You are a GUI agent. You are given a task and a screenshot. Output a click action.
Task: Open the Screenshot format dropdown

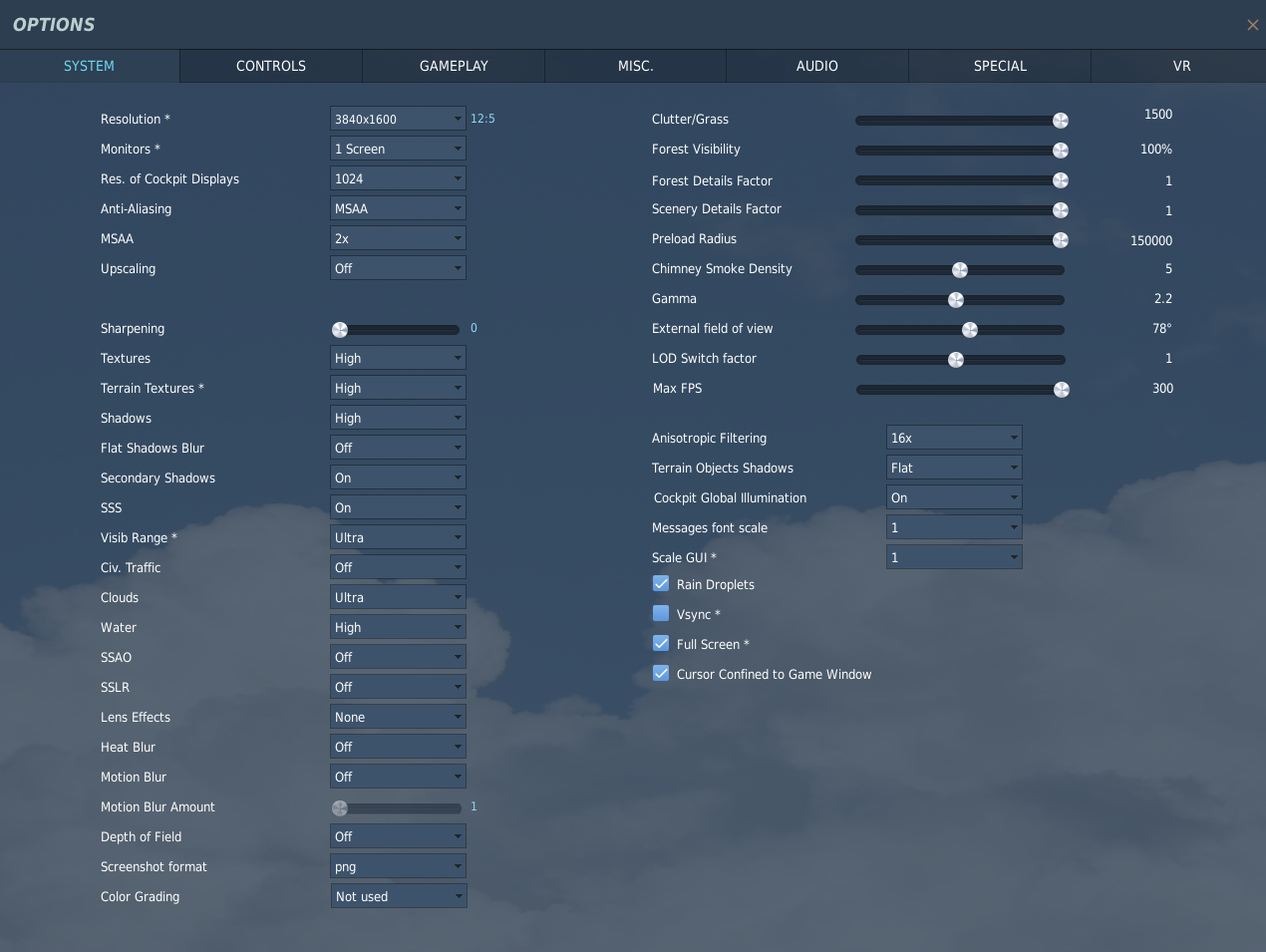(x=398, y=866)
